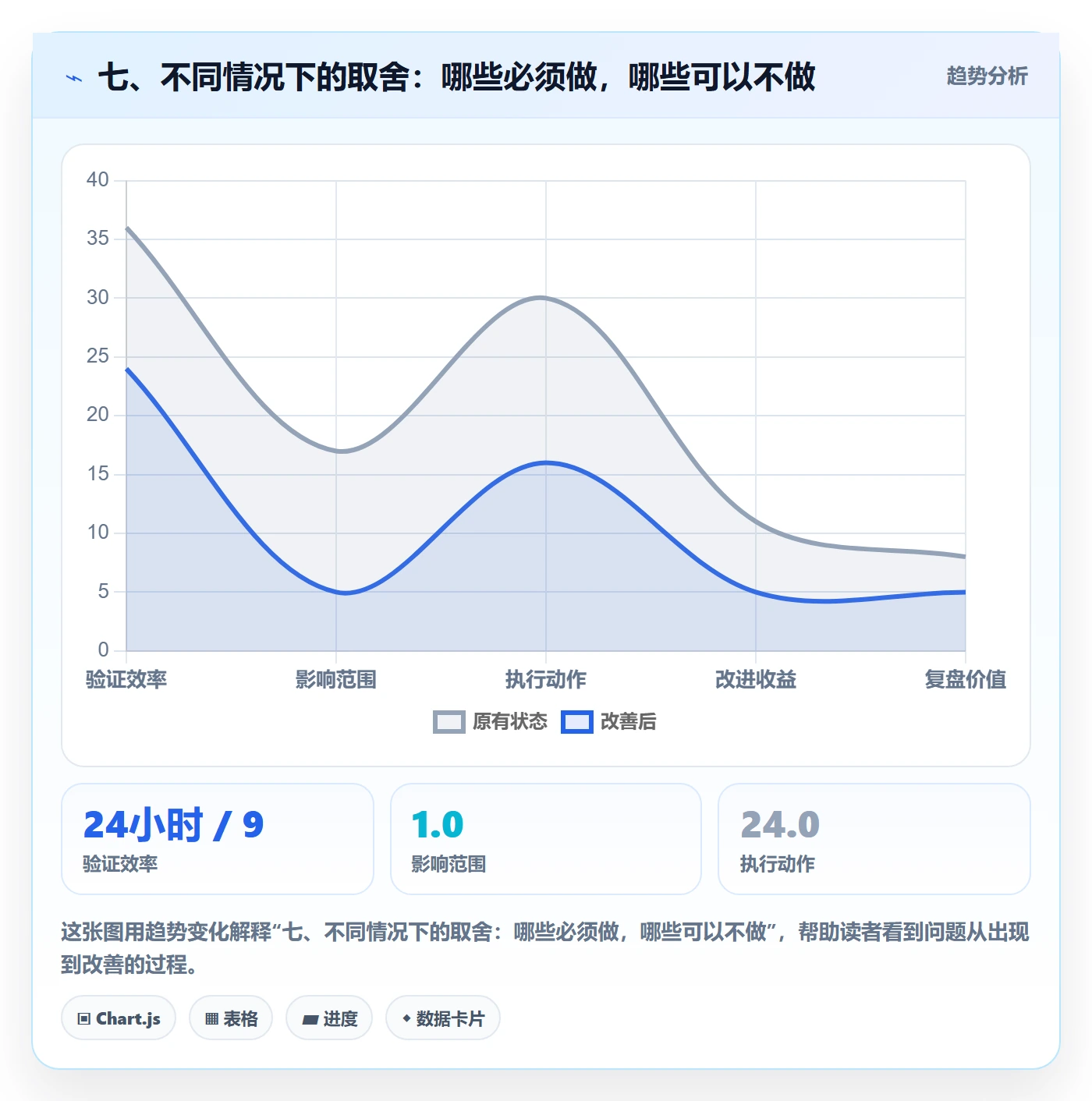Click the 表格 chip grid icon
1092x1101 pixels.
coord(211,1019)
